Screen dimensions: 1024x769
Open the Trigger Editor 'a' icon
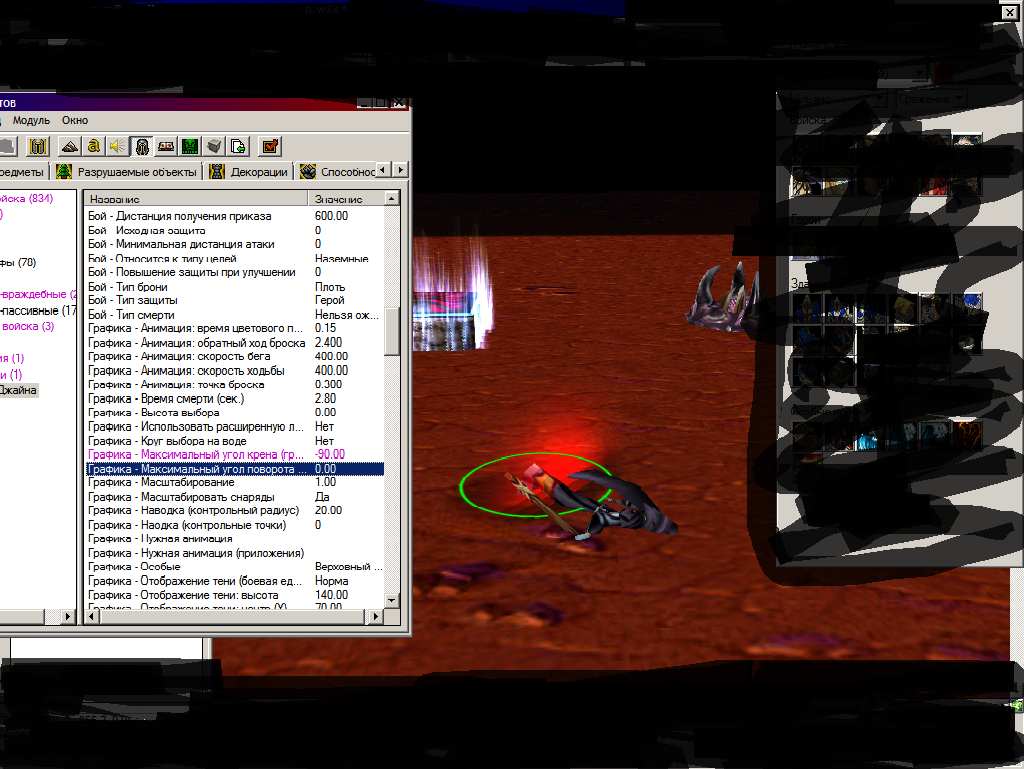pos(93,146)
